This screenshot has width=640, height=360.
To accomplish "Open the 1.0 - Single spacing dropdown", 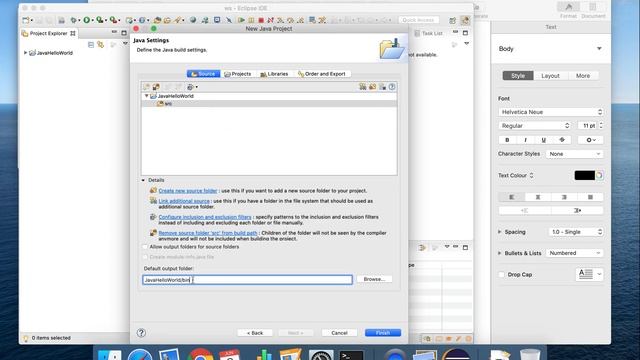I will 576,232.
